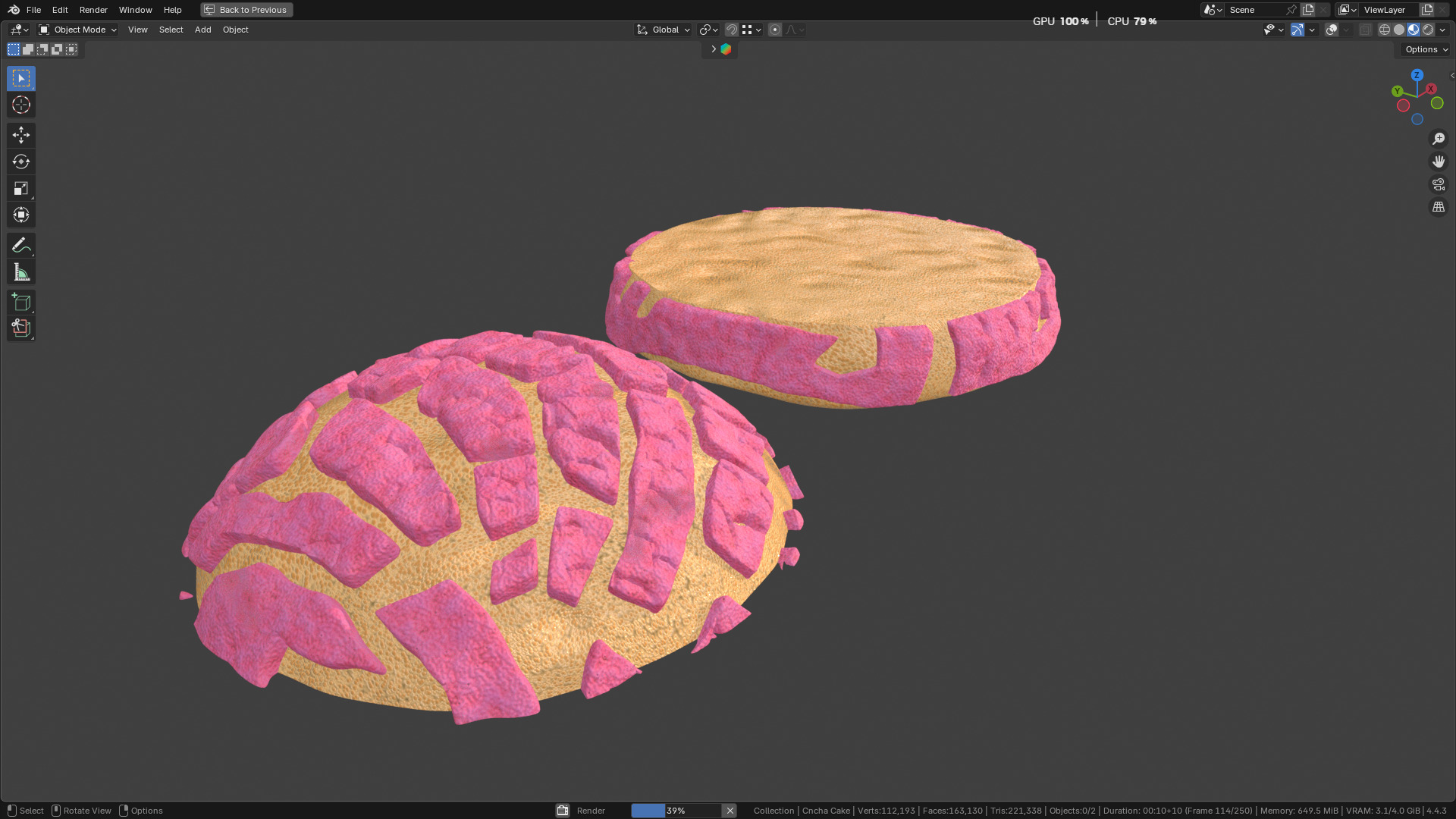Toggle show gizmos button

(x=1298, y=30)
